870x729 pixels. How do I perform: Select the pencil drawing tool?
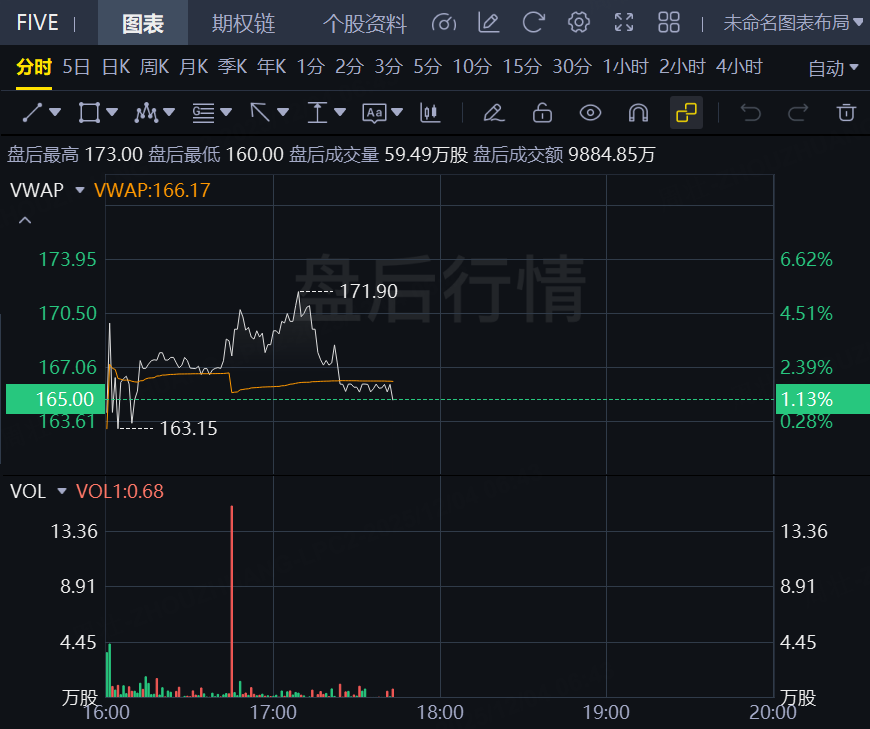coord(493,112)
